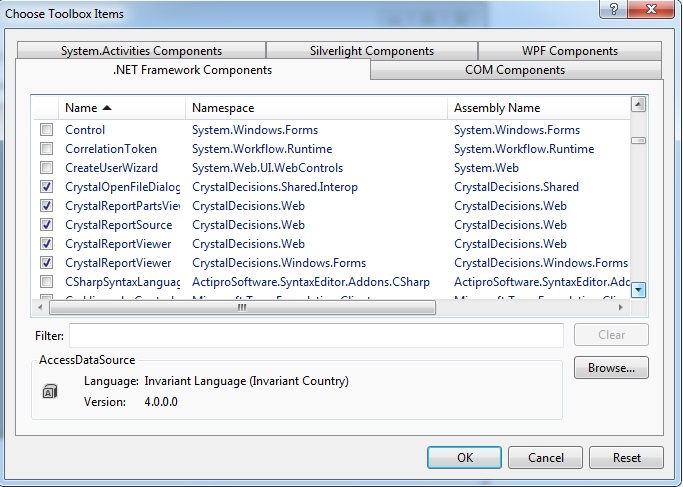This screenshot has width=683, height=487.
Task: Select the .NET Framework Components tab
Action: click(193, 70)
